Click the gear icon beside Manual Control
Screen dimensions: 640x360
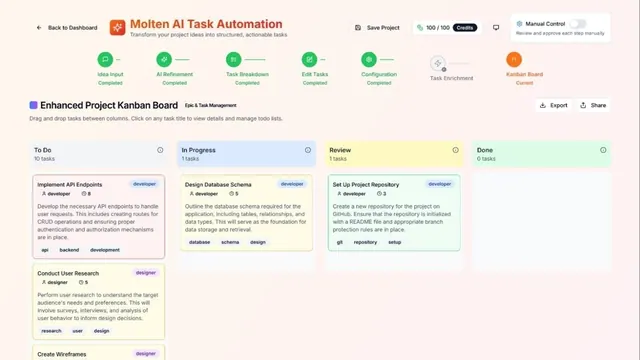coord(519,24)
